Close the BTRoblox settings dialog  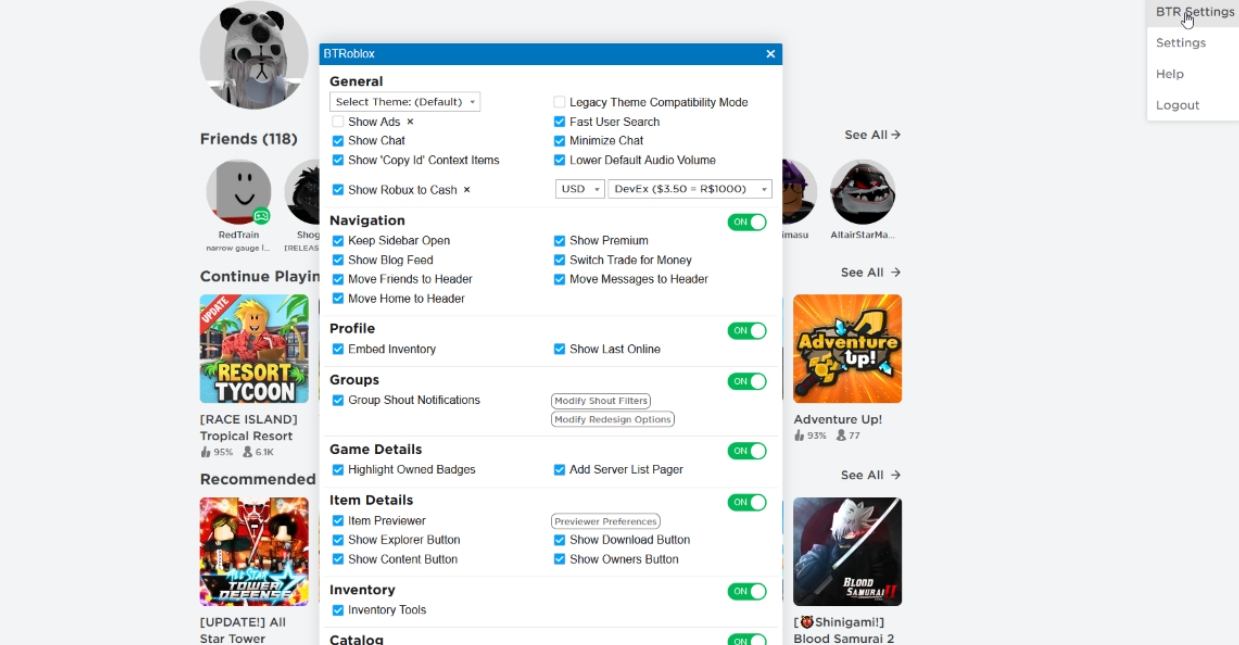point(770,54)
